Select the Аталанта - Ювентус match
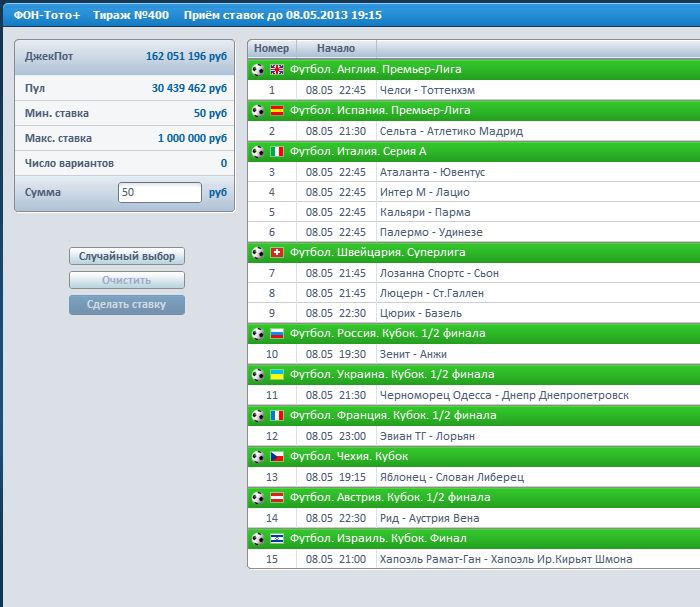 tap(474, 172)
